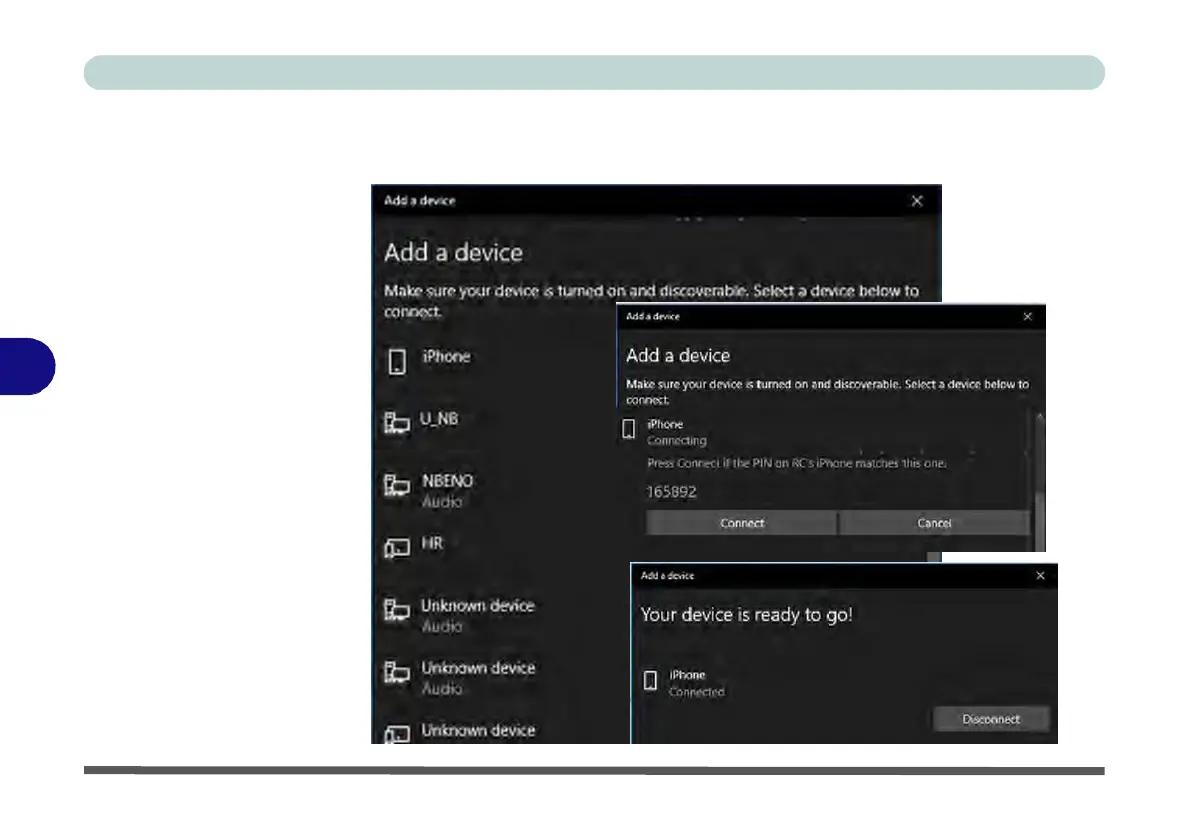Click the PIN code 165892
Viewport: 1190px width, 838px height.
click(x=672, y=492)
